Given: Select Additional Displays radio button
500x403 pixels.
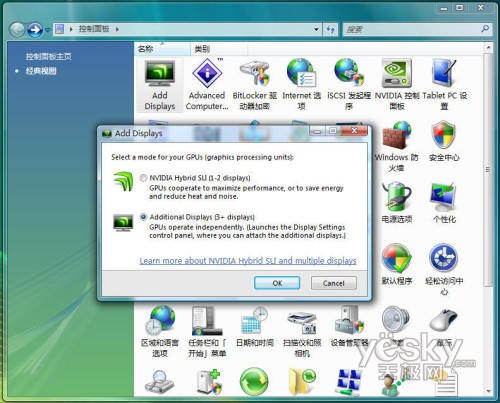Looking at the screenshot, I should point(143,217).
